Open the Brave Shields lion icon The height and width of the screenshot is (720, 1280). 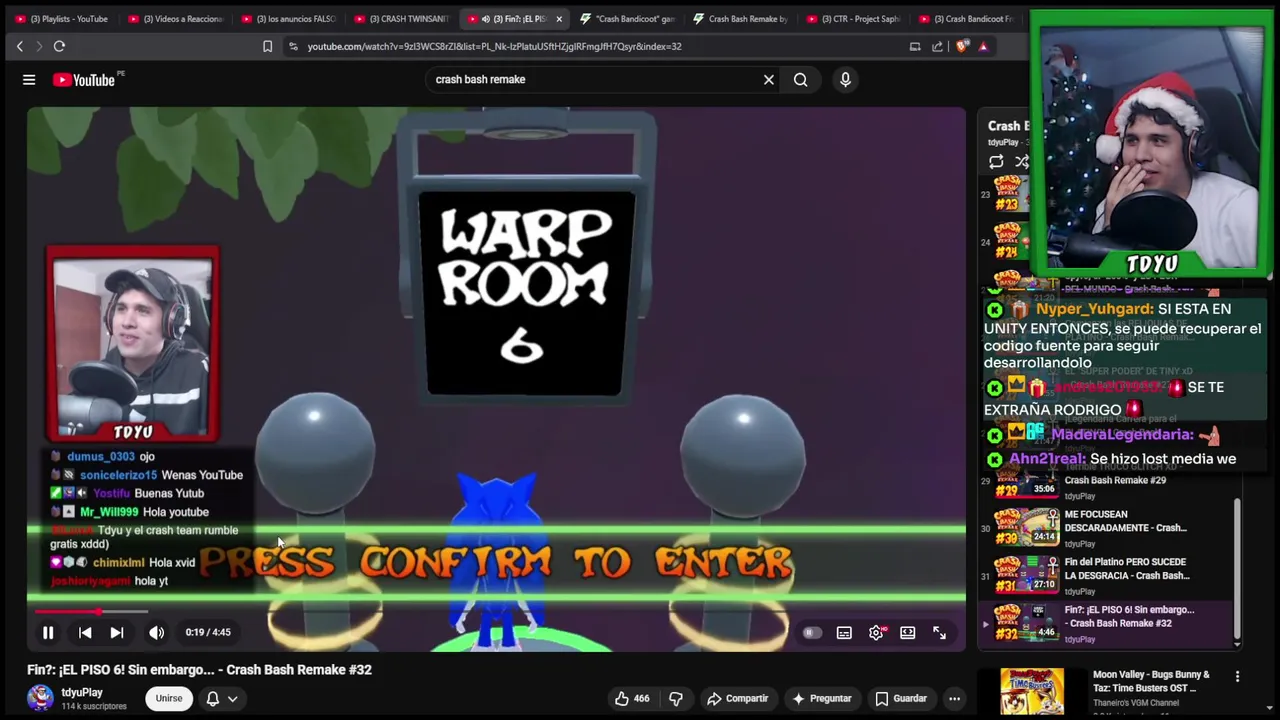point(962,46)
